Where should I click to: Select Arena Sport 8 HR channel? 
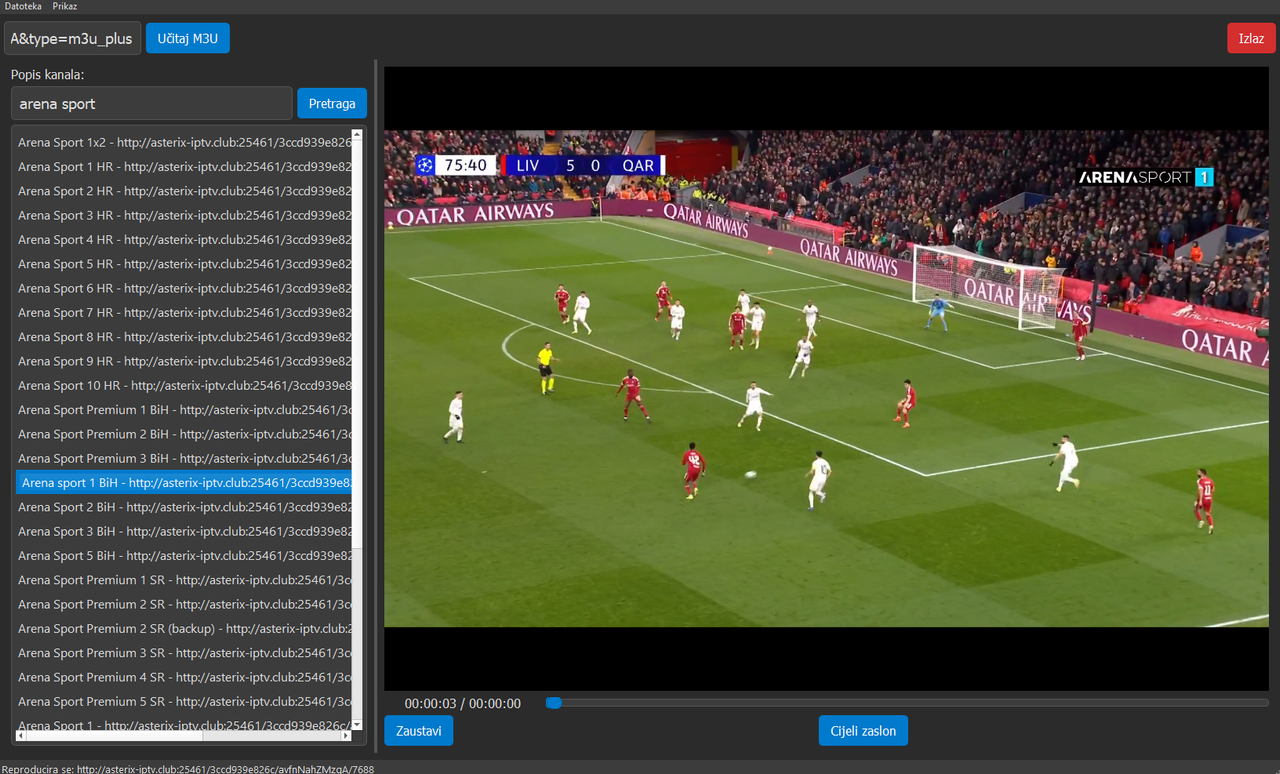click(184, 337)
